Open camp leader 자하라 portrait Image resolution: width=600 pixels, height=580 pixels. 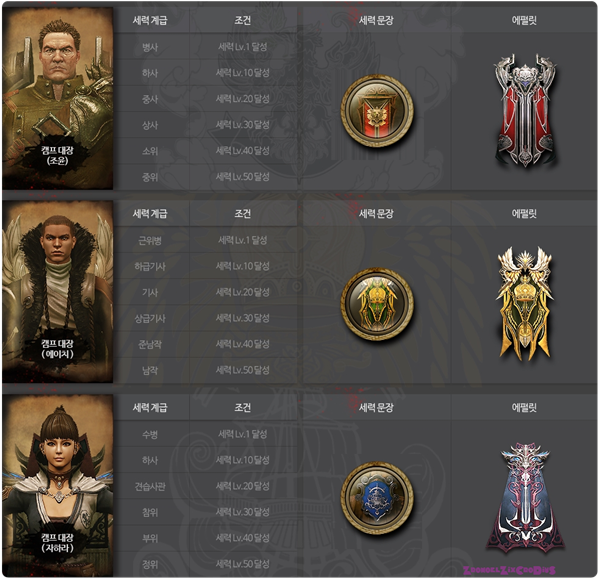[58, 486]
